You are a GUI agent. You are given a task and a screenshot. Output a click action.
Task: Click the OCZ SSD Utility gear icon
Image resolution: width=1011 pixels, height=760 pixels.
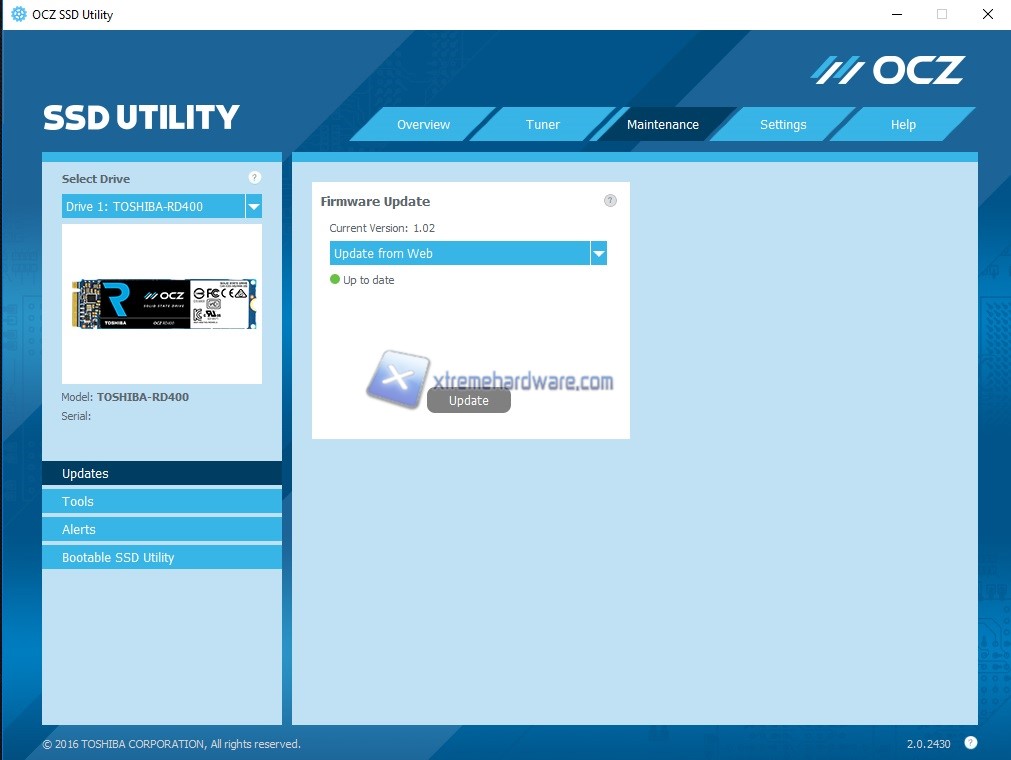tap(18, 14)
